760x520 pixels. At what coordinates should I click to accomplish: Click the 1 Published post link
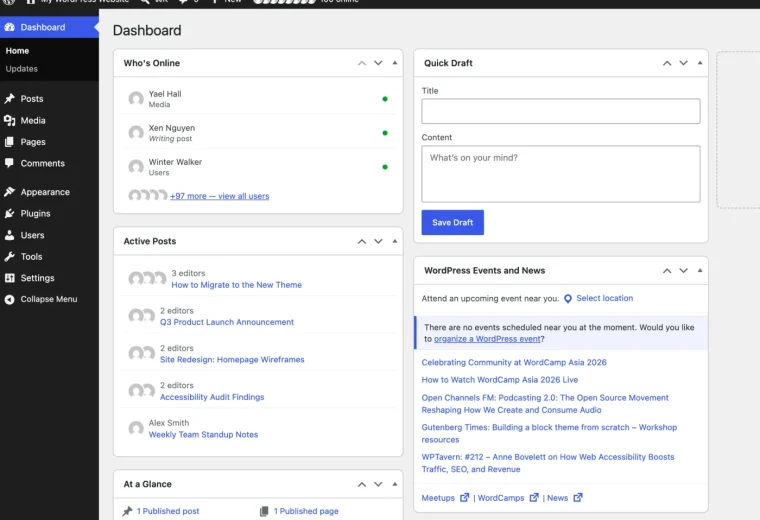pyautogui.click(x=168, y=511)
